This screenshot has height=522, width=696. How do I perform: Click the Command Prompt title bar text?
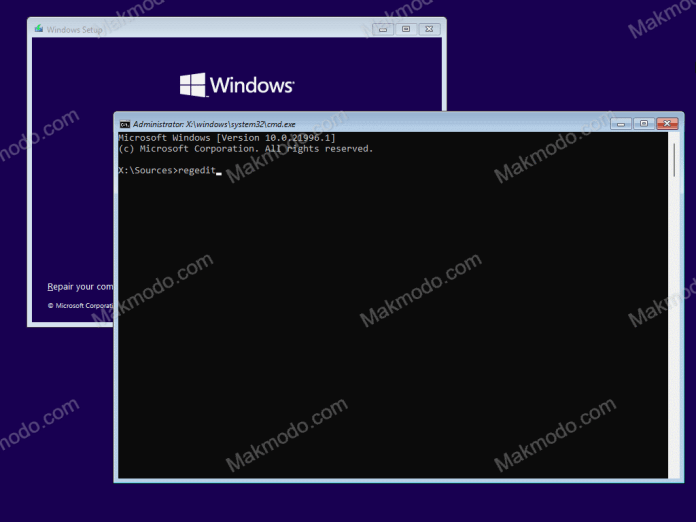click(x=214, y=124)
